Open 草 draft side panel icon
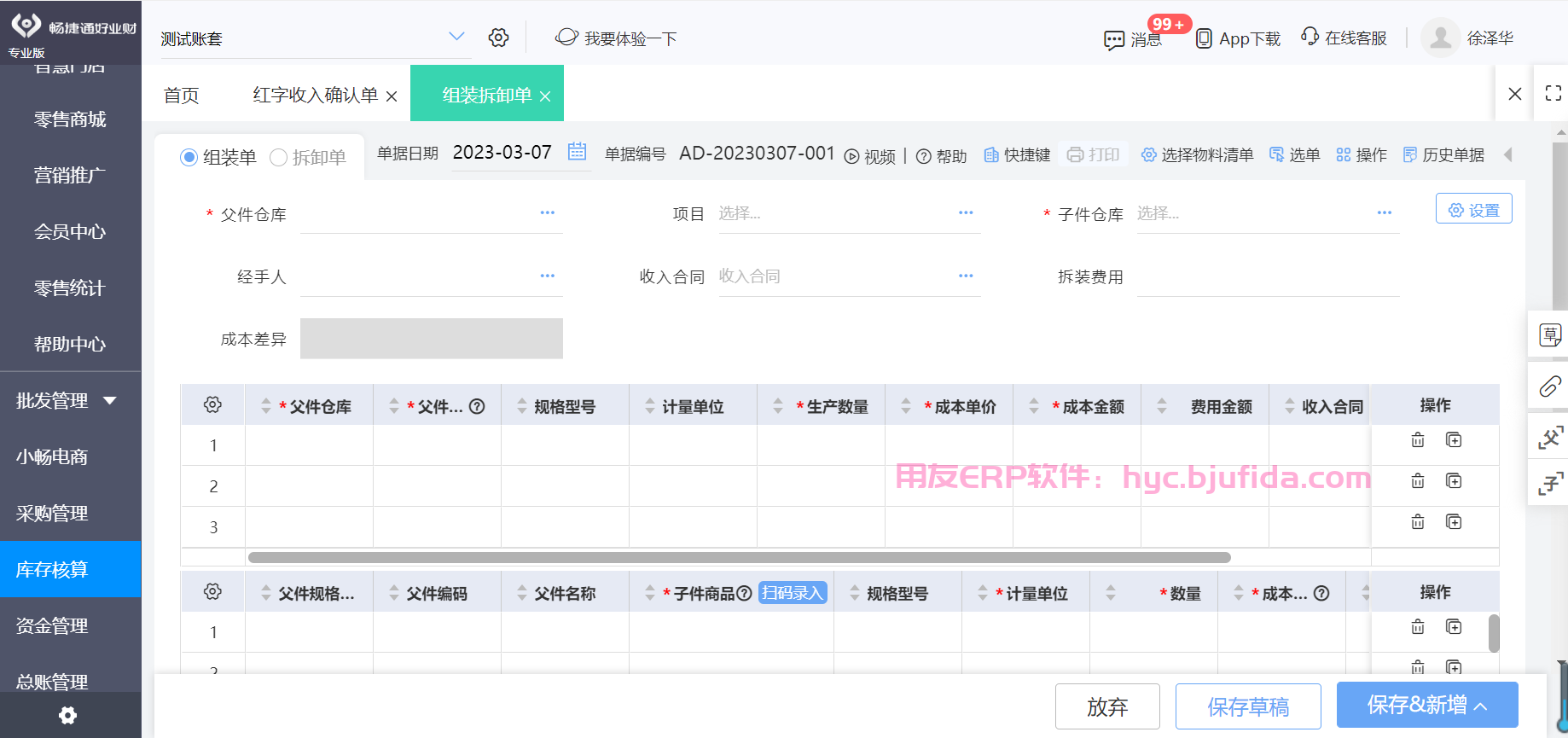Image resolution: width=1568 pixels, height=738 pixels. click(x=1550, y=334)
